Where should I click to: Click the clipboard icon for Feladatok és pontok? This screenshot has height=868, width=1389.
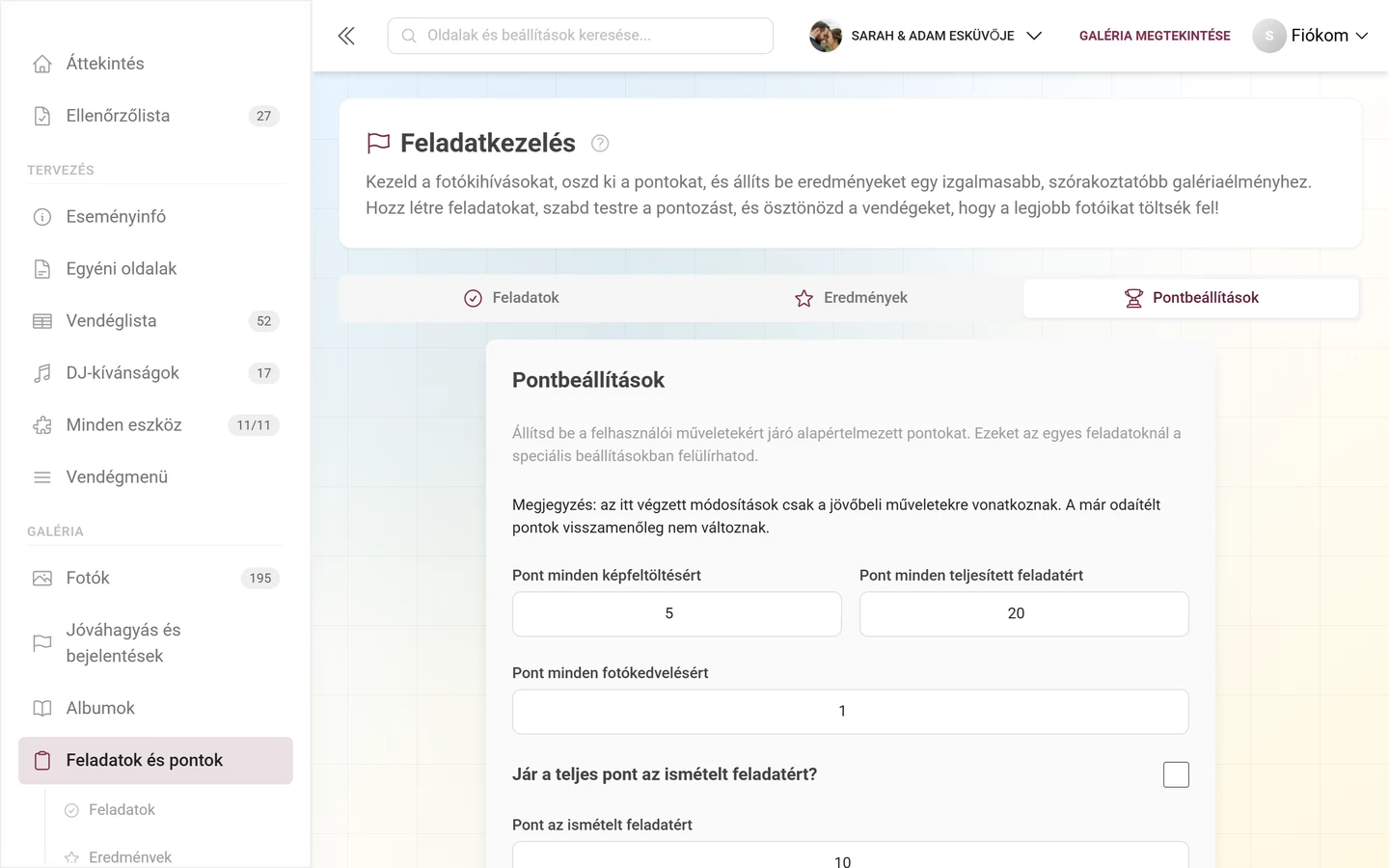pyautogui.click(x=42, y=761)
